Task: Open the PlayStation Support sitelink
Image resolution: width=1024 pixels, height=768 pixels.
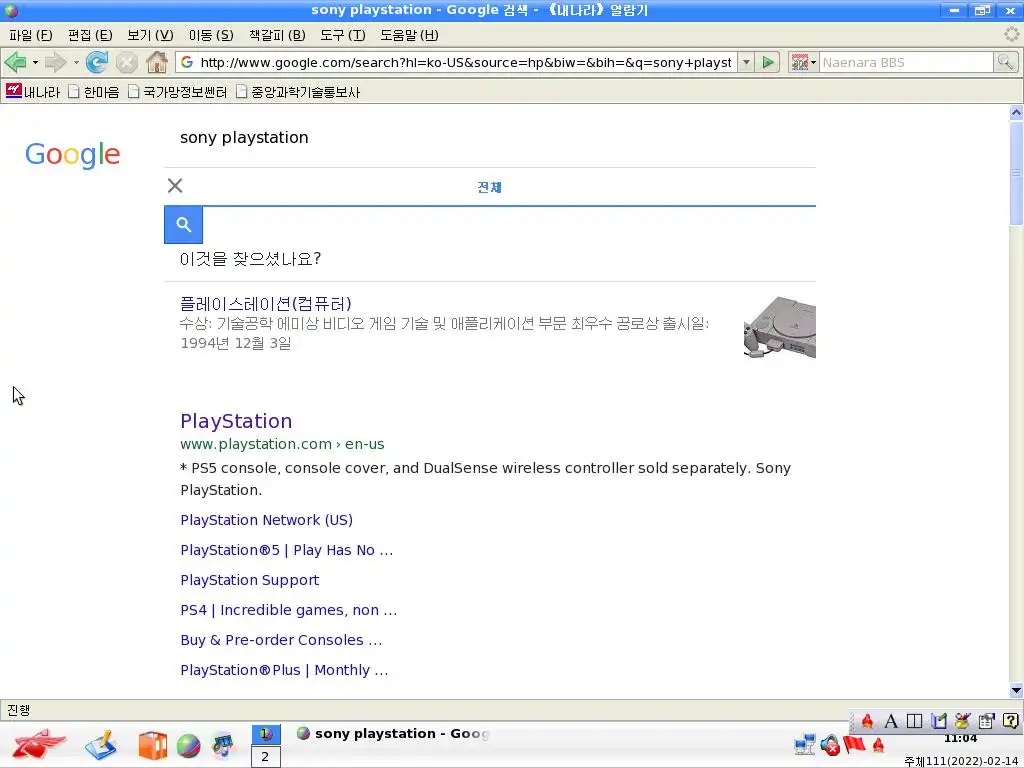Action: pos(249,580)
